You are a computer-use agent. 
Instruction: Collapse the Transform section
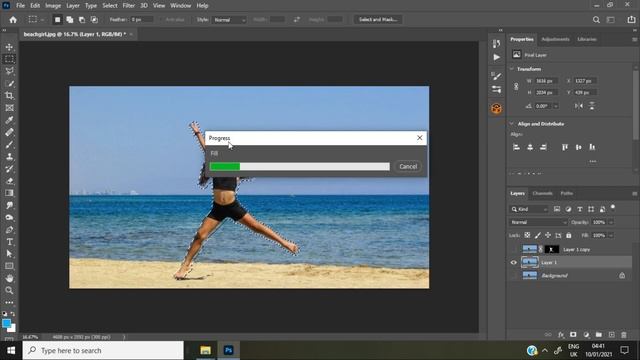point(512,69)
